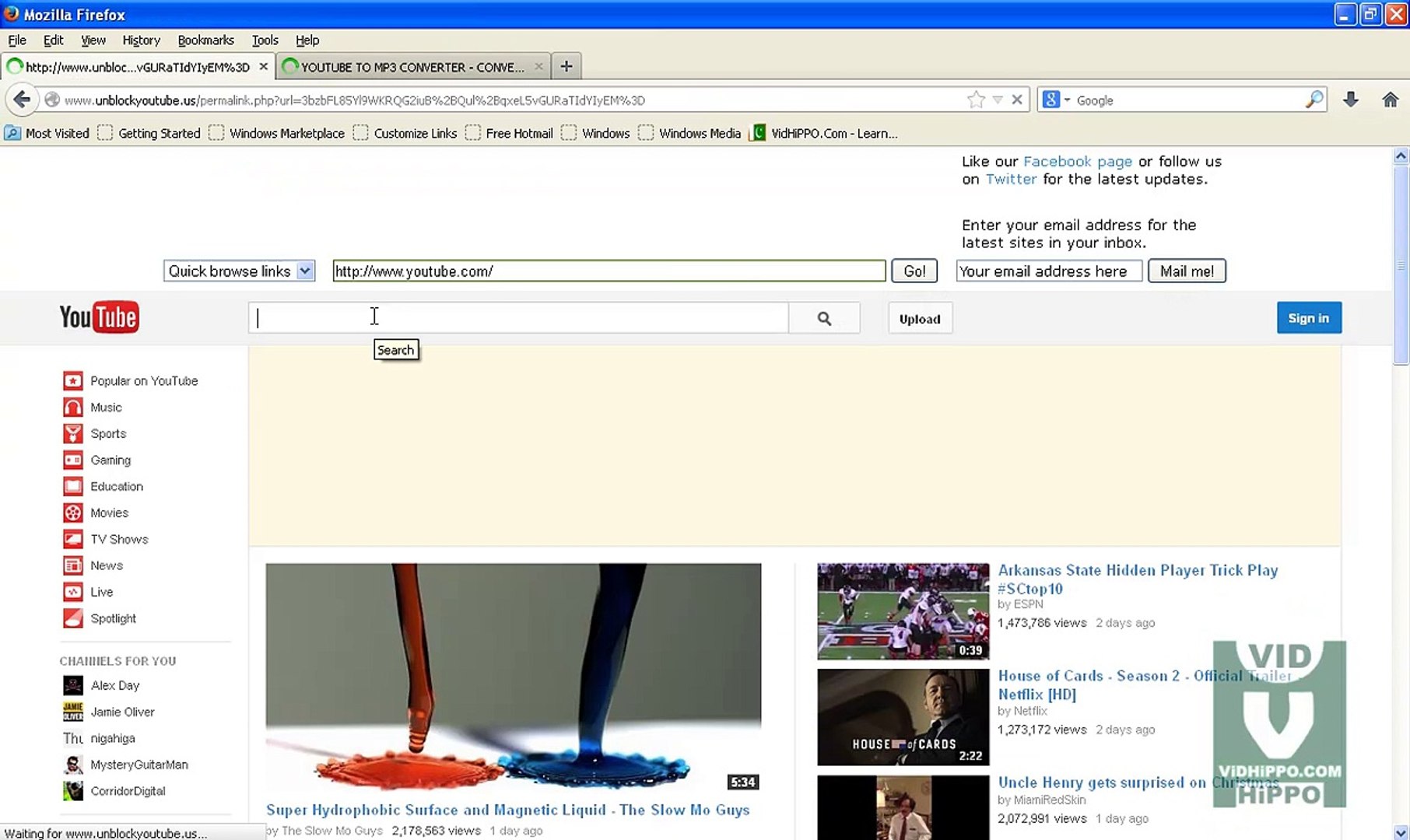The height and width of the screenshot is (840, 1410).
Task: Open the Quick browse links dropdown
Action: (239, 271)
